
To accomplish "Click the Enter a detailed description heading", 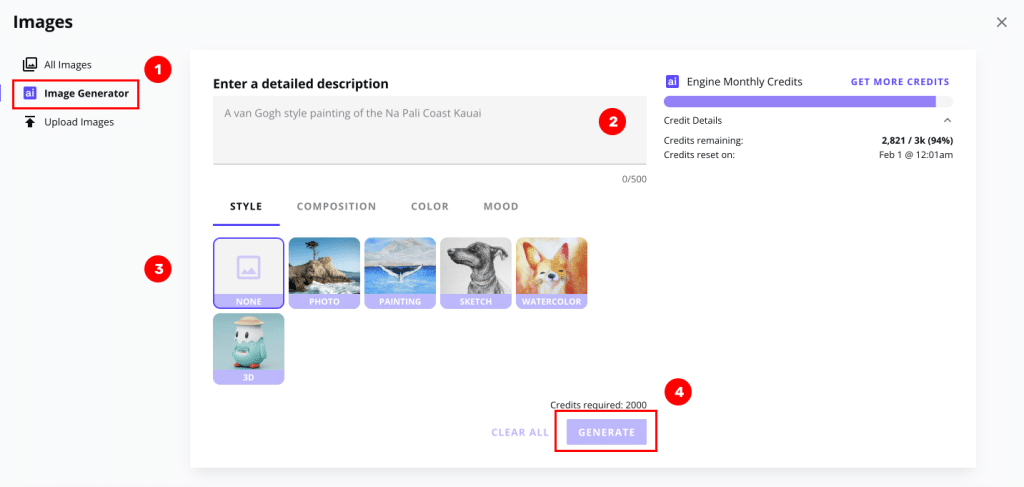I will tap(300, 84).
